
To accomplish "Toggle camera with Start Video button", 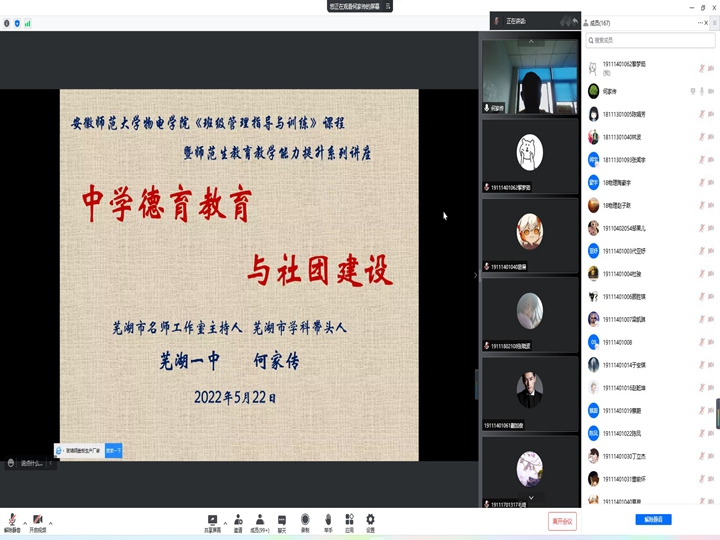I will coord(37,522).
